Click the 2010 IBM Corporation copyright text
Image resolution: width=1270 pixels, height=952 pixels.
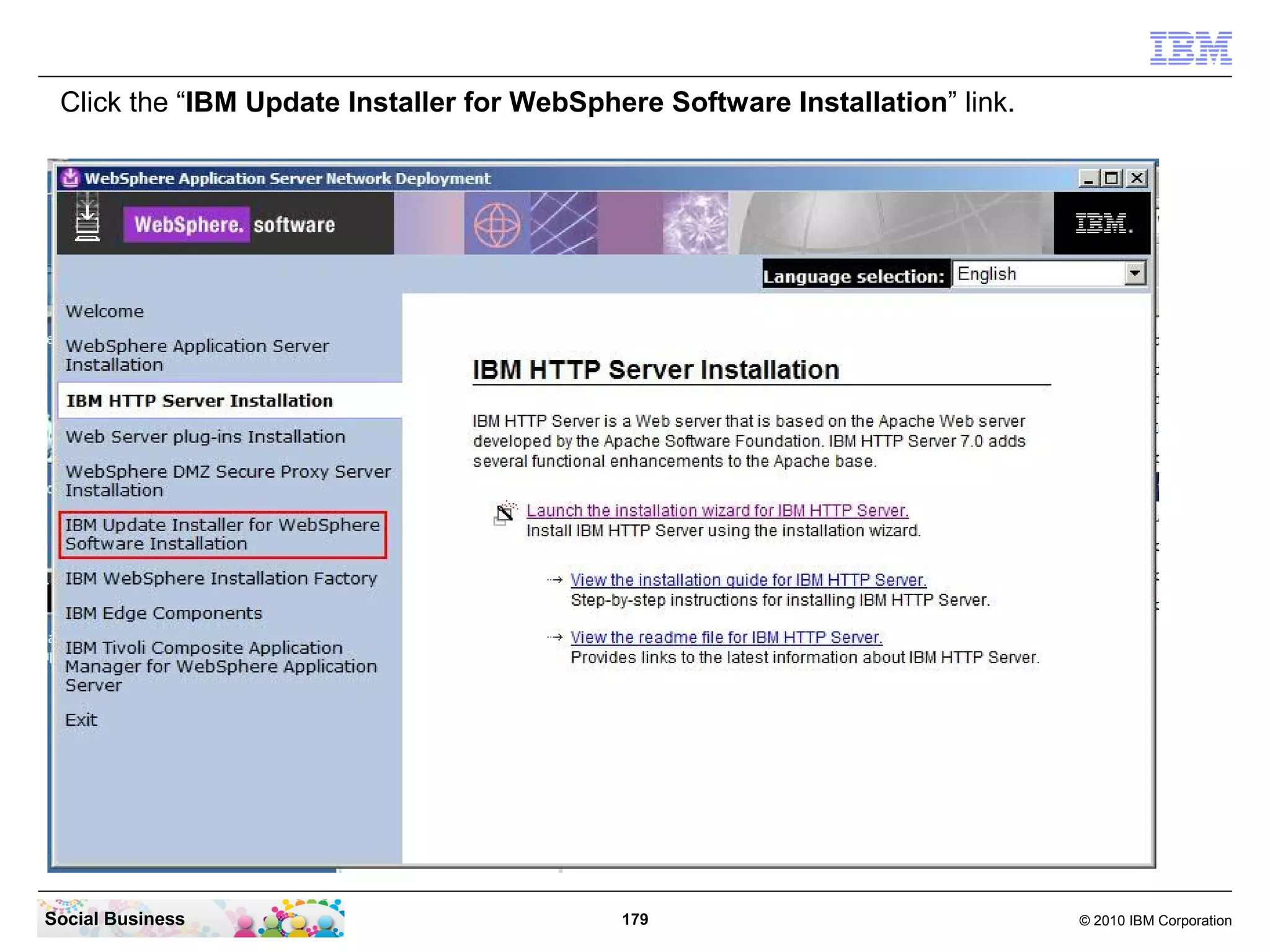[1155, 920]
